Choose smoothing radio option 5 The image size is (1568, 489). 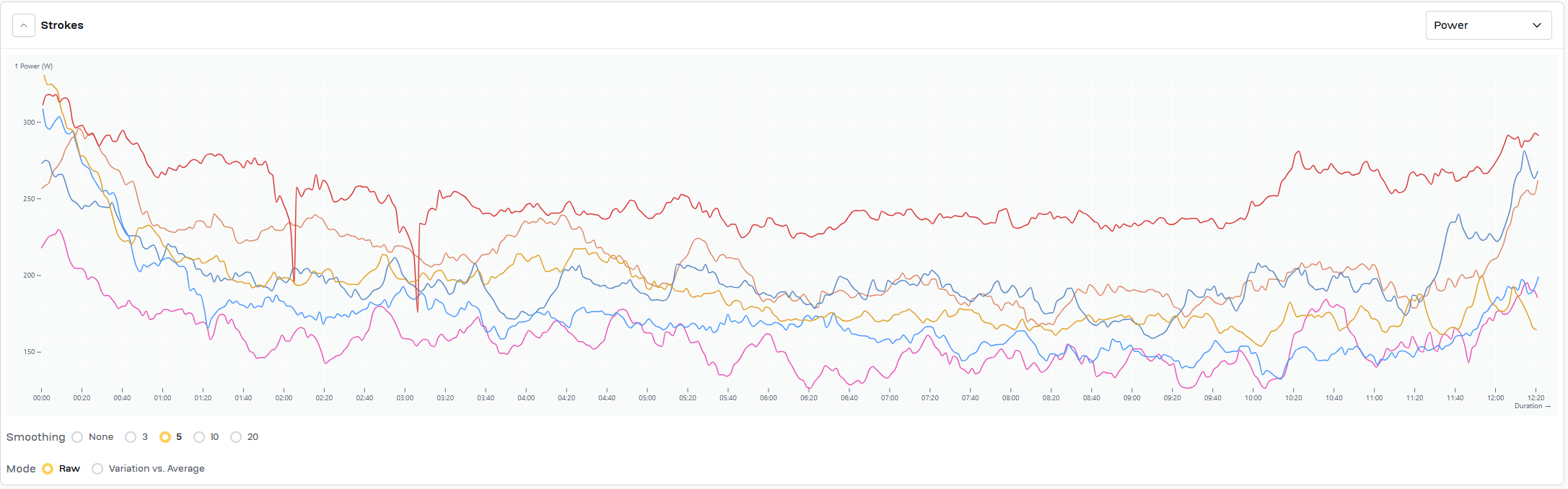pos(165,437)
